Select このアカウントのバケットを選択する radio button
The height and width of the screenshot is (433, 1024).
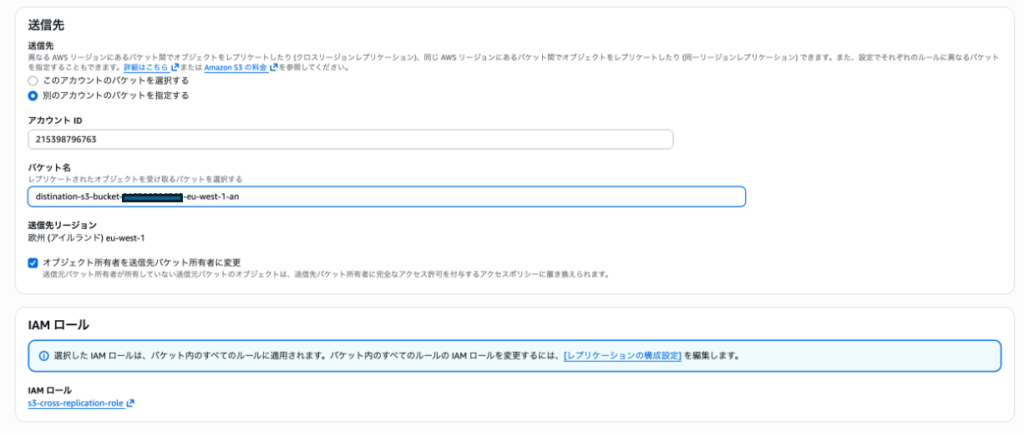pos(33,81)
